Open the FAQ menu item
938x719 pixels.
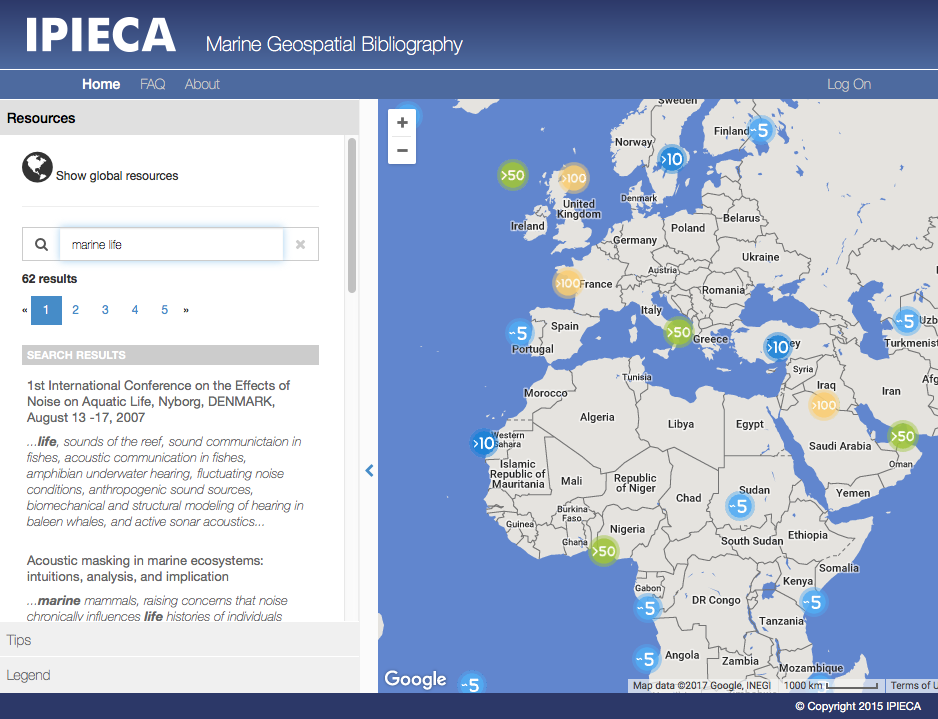tap(152, 84)
